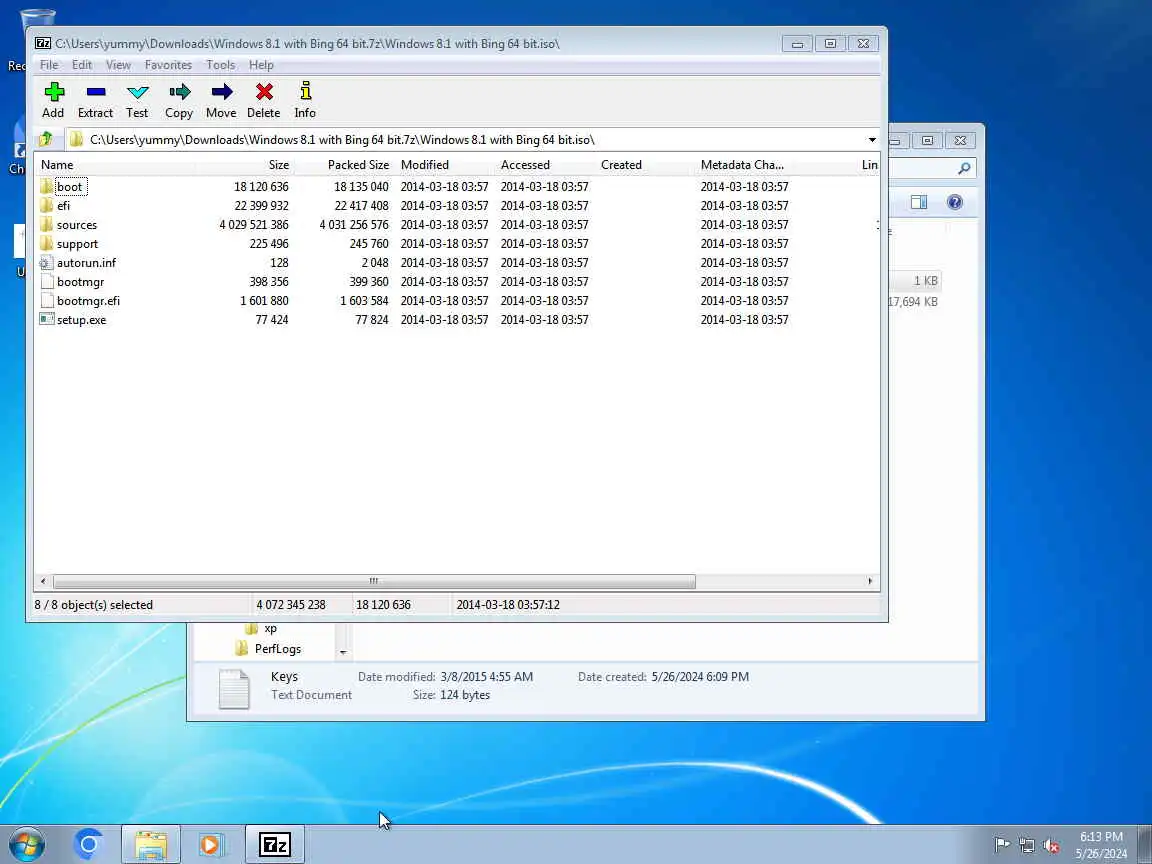Select the setup.exe file icon

(46, 320)
